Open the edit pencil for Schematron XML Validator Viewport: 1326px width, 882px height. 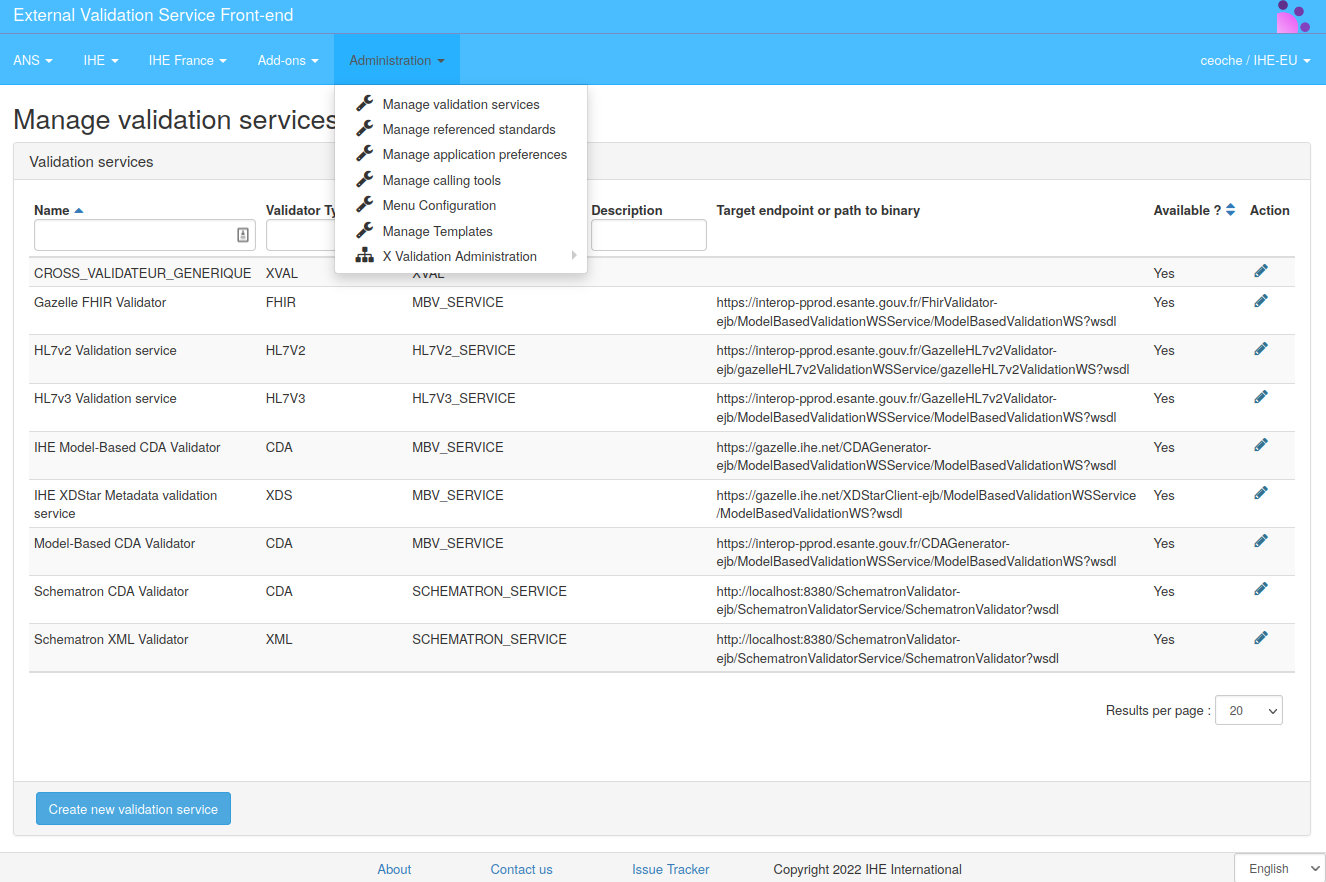point(1261,636)
